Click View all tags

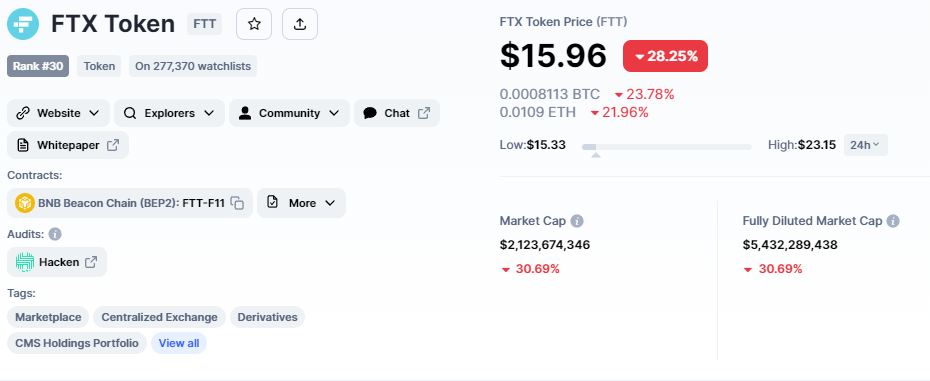click(179, 343)
